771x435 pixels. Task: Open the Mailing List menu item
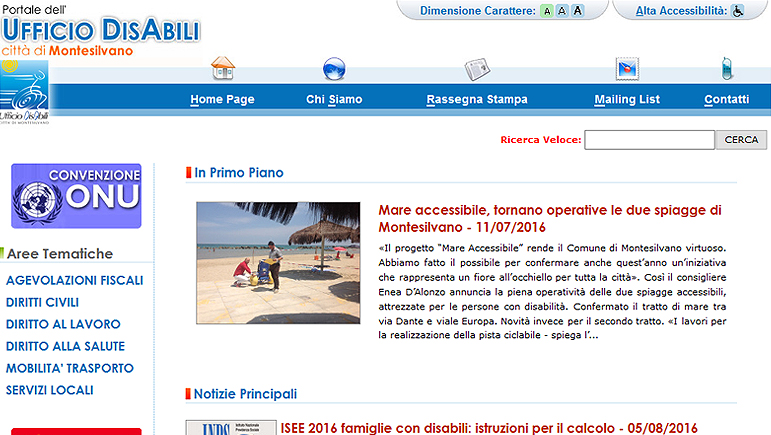627,99
